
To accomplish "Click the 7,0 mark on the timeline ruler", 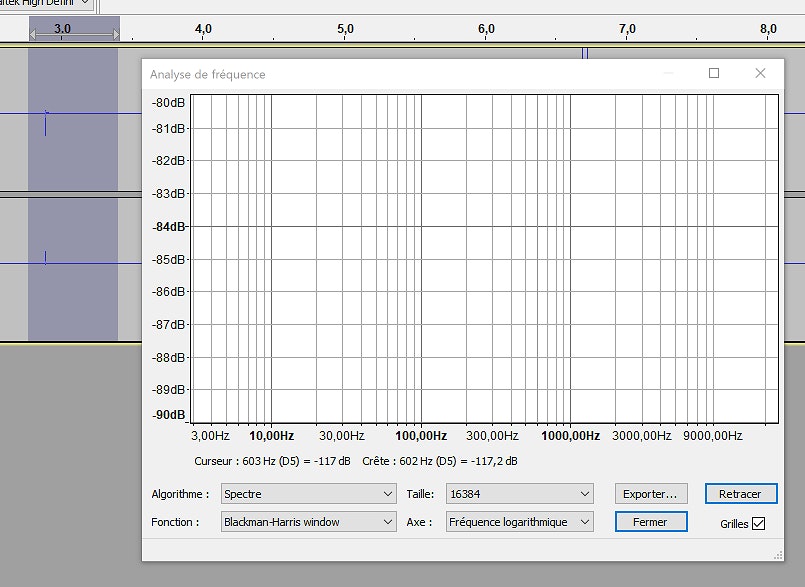I will pos(628,30).
